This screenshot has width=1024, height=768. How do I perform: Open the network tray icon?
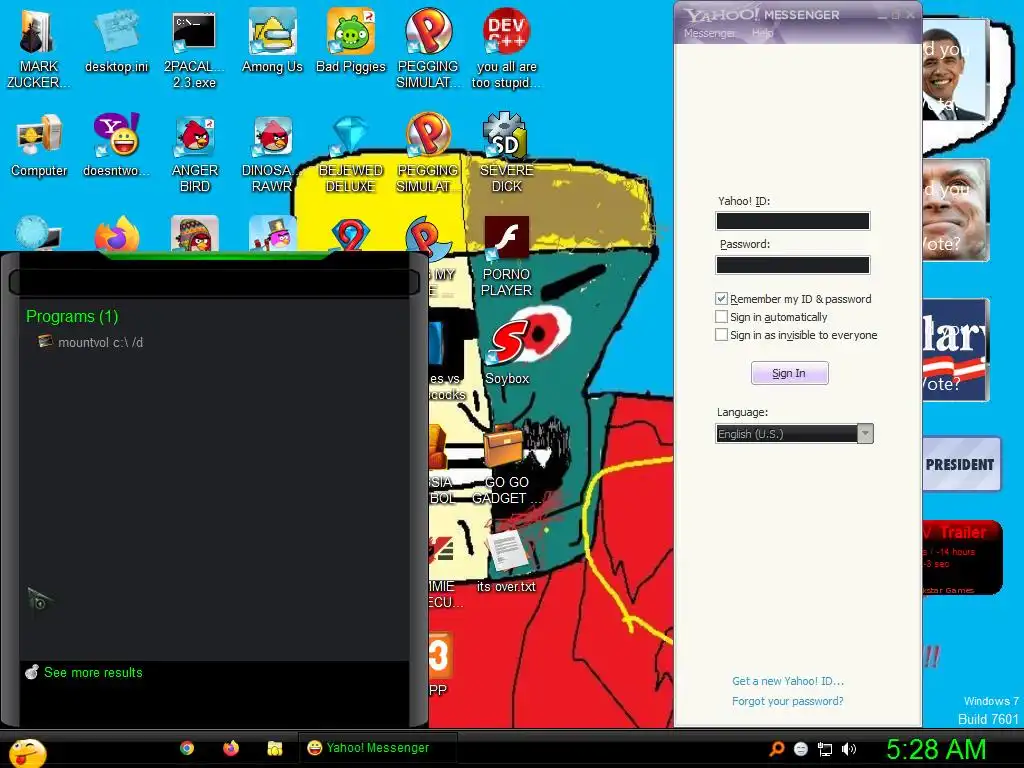(825, 749)
